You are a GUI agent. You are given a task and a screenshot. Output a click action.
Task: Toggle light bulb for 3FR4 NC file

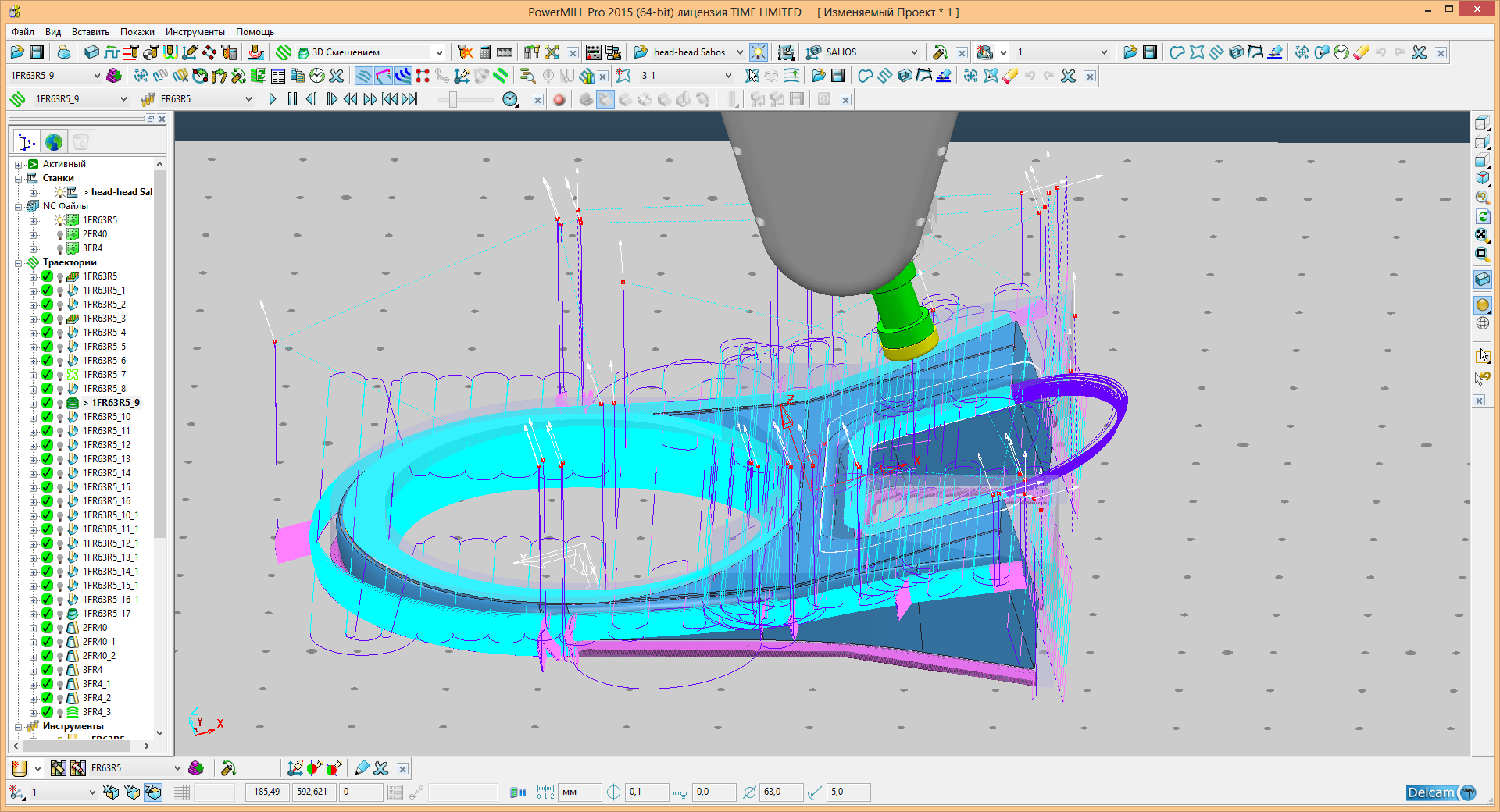60,248
